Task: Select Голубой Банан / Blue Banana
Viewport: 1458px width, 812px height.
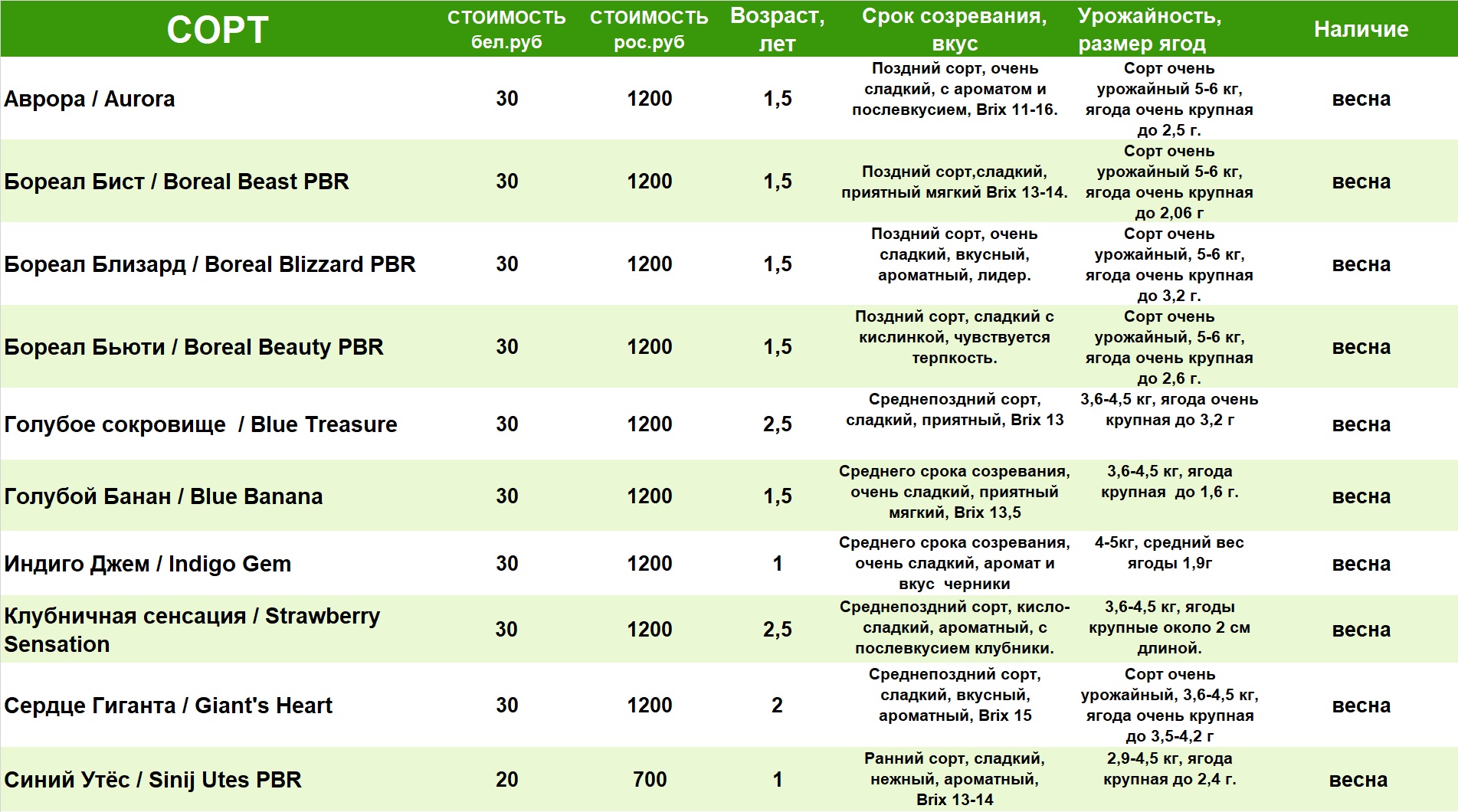Action: [x=163, y=496]
